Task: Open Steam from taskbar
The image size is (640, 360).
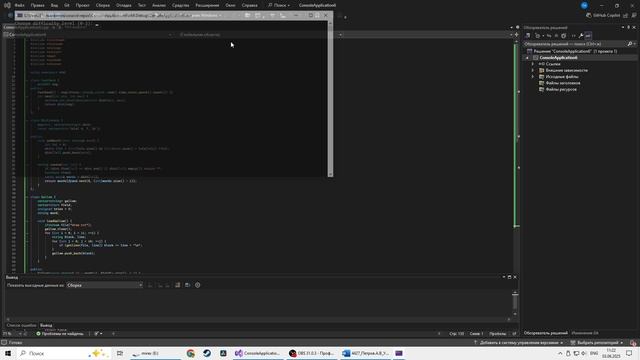Action: point(207,353)
